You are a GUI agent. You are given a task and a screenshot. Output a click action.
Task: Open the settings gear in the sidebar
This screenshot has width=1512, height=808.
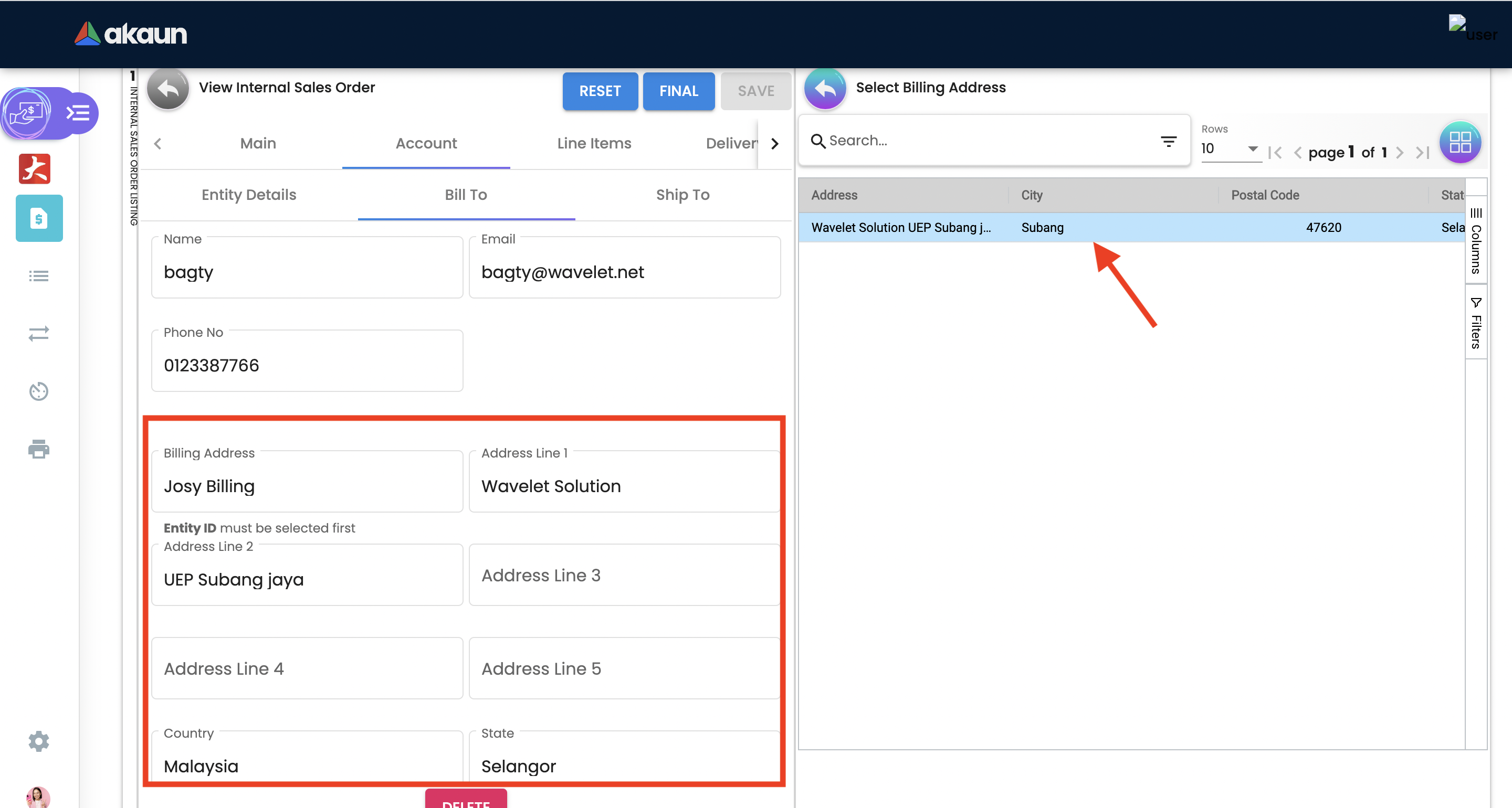pyautogui.click(x=39, y=741)
